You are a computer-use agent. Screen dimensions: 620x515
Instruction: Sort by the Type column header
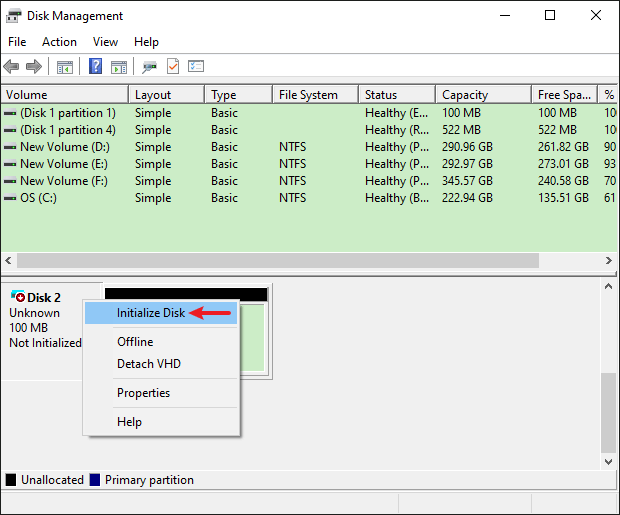tap(238, 95)
